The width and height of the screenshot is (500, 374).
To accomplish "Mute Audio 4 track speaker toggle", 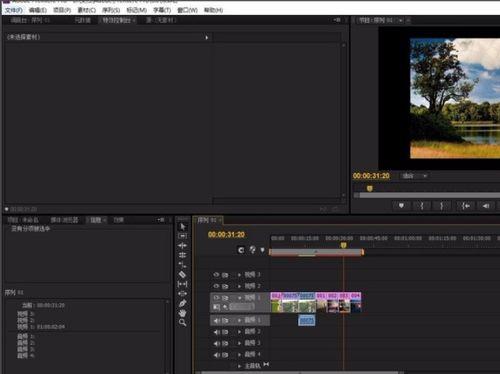I will click(x=217, y=355).
